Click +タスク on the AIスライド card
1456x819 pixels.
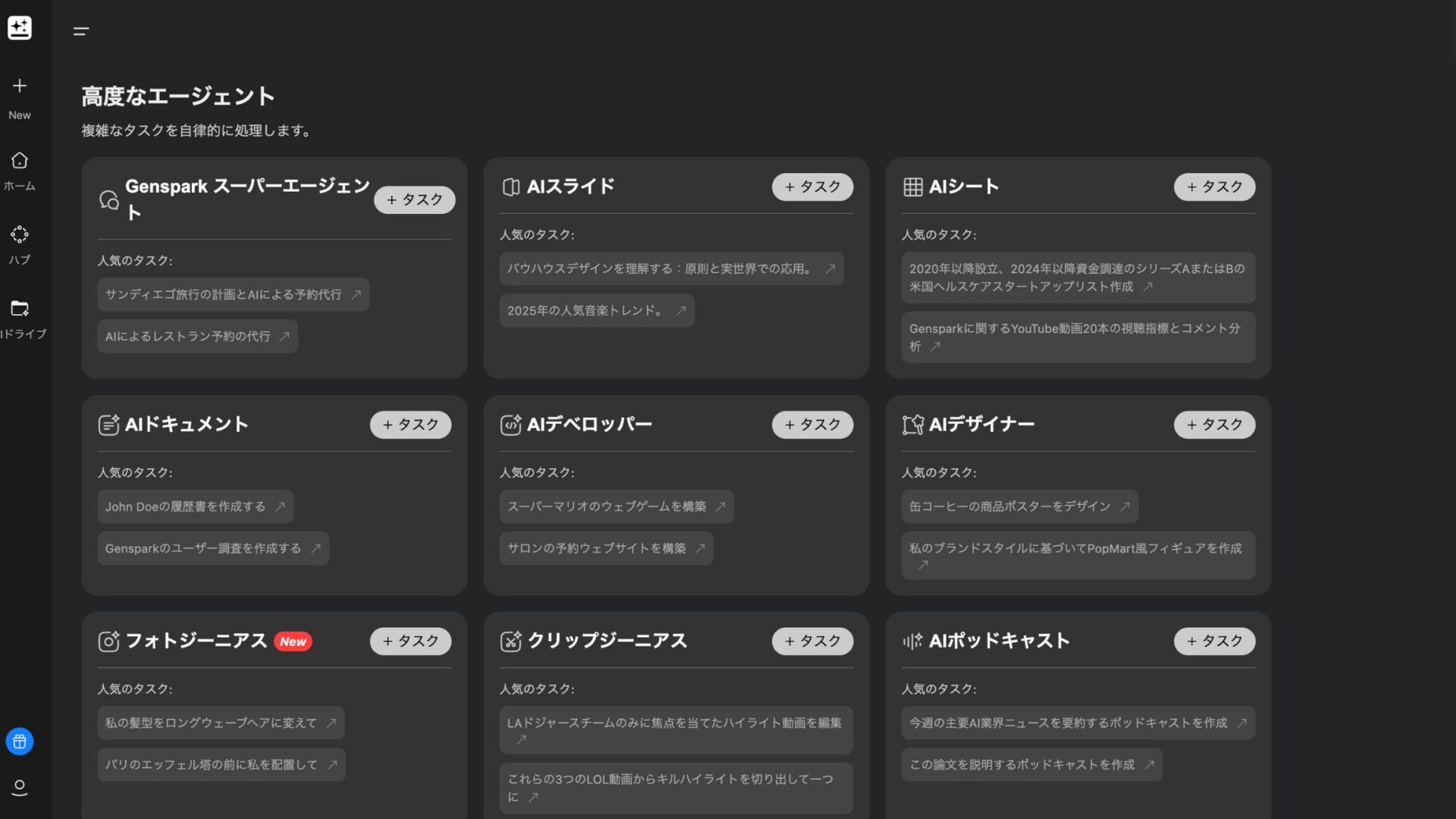click(x=812, y=187)
